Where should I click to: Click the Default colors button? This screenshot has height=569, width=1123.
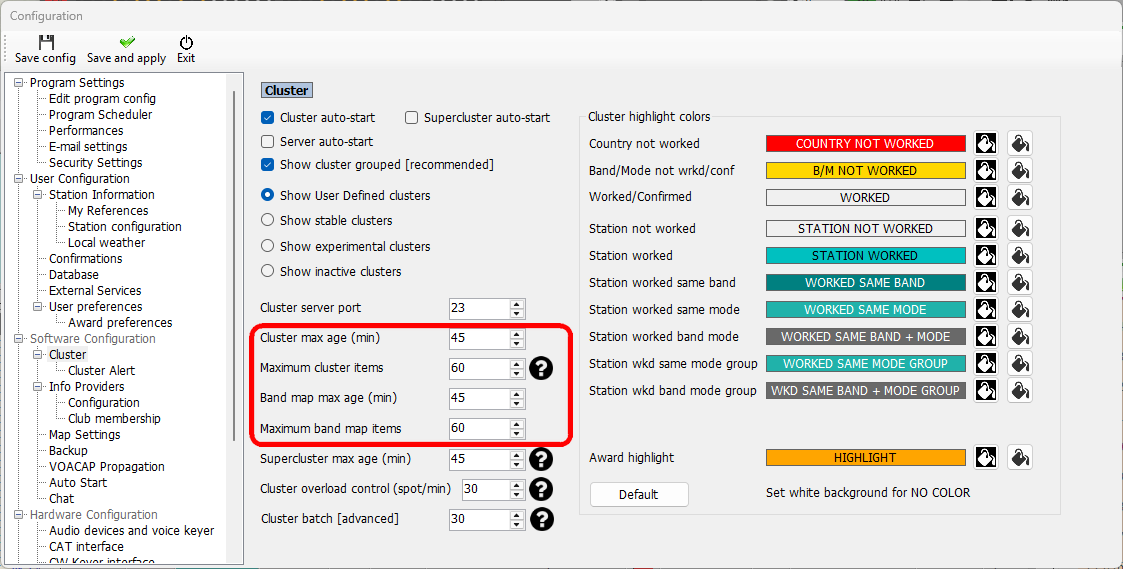click(639, 494)
